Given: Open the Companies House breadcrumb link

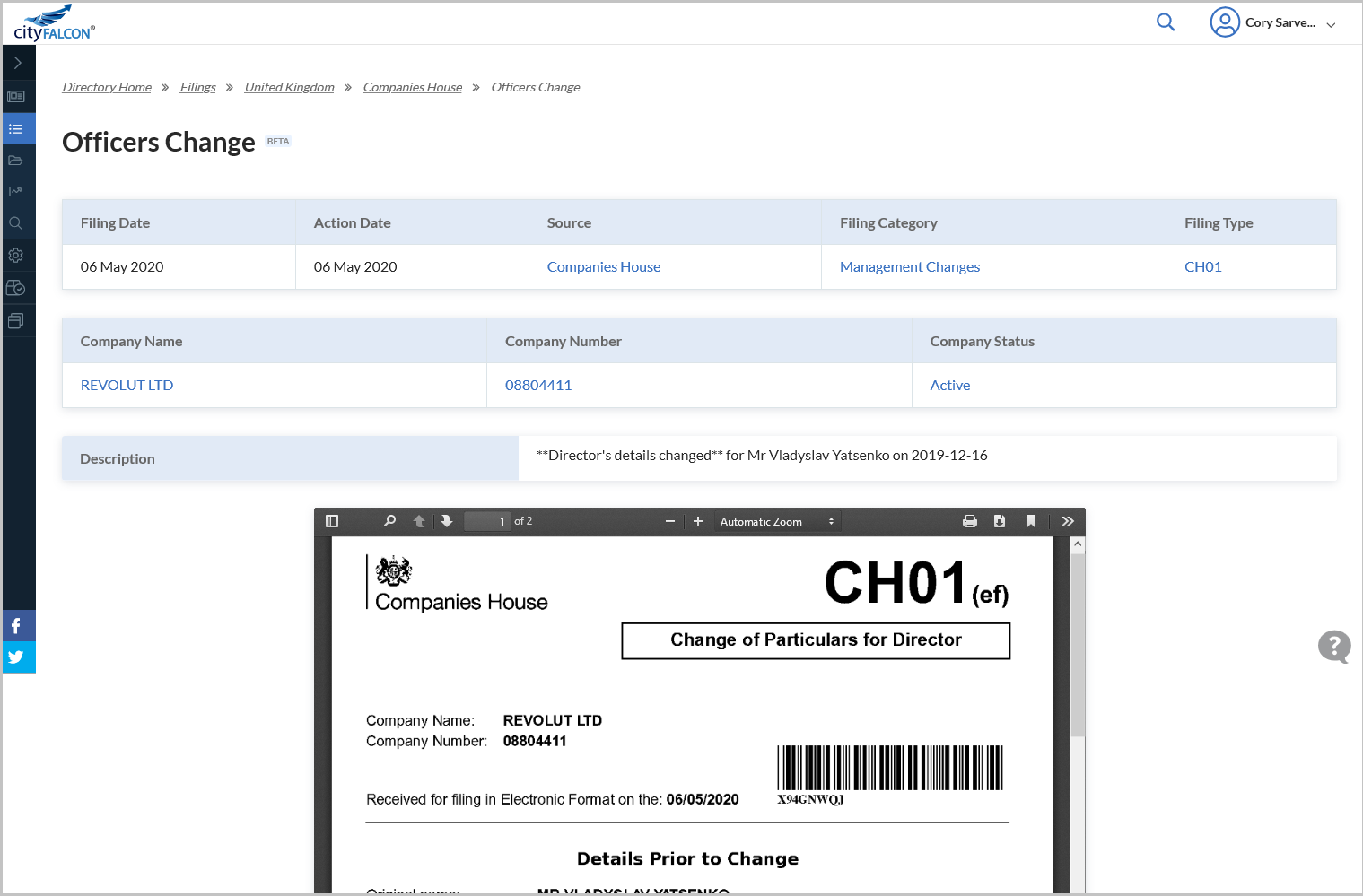Looking at the screenshot, I should click(413, 87).
